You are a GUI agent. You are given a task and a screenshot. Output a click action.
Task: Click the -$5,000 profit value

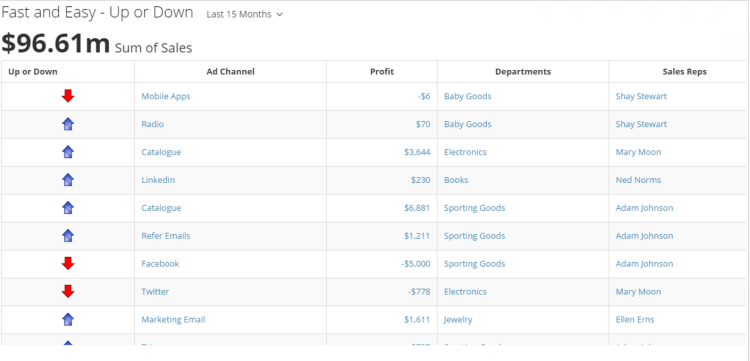coord(416,263)
